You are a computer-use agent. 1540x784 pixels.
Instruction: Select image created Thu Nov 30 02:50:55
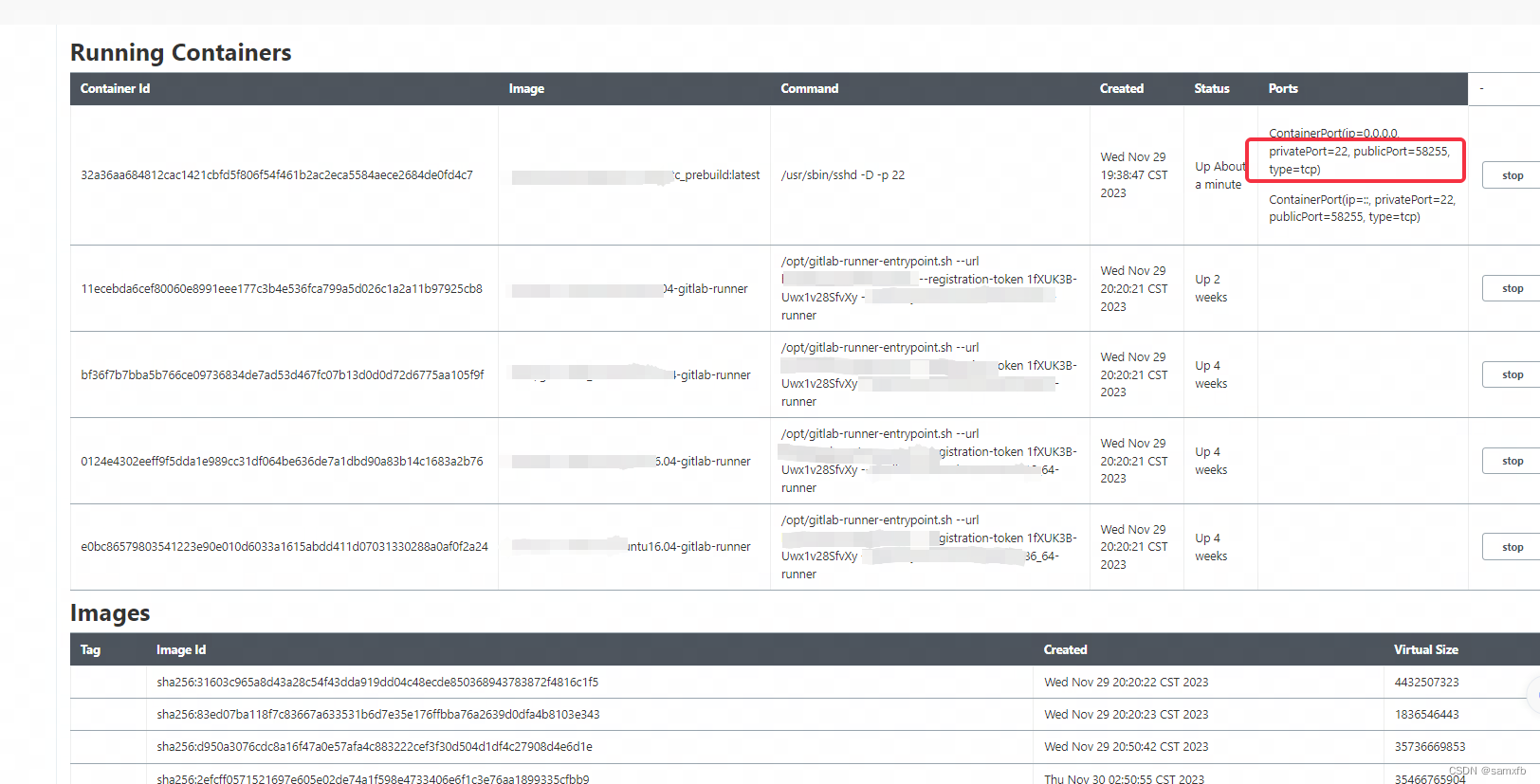[x=1124, y=779]
